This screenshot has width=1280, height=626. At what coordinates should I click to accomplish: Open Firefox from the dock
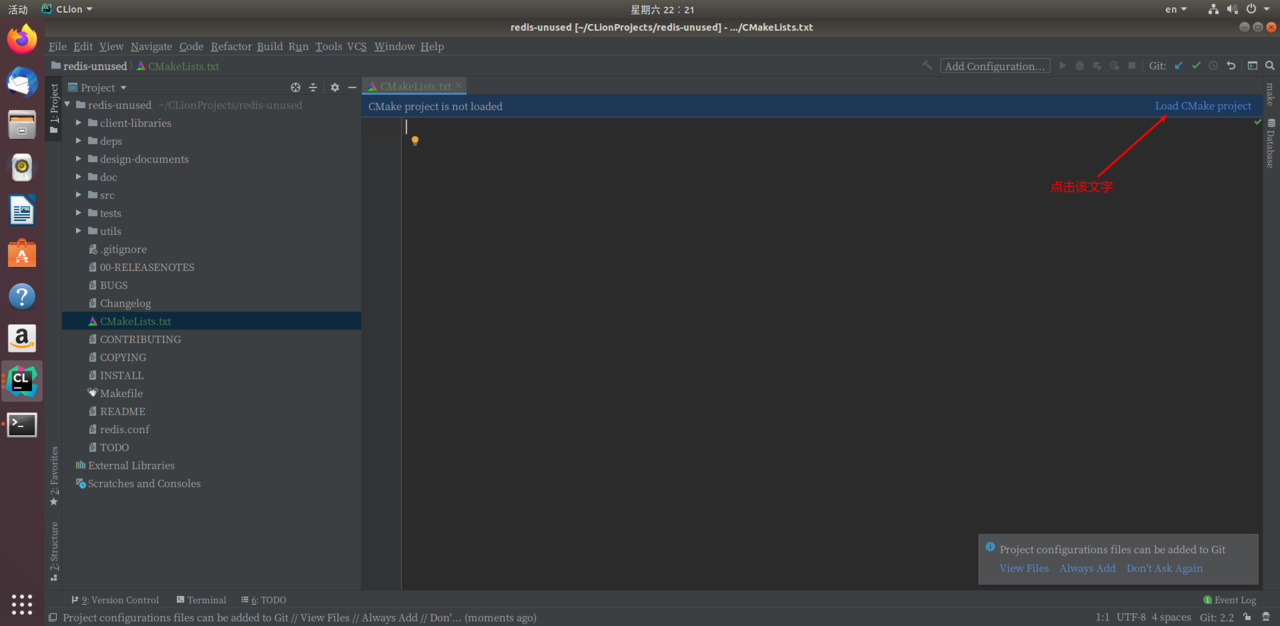22,40
